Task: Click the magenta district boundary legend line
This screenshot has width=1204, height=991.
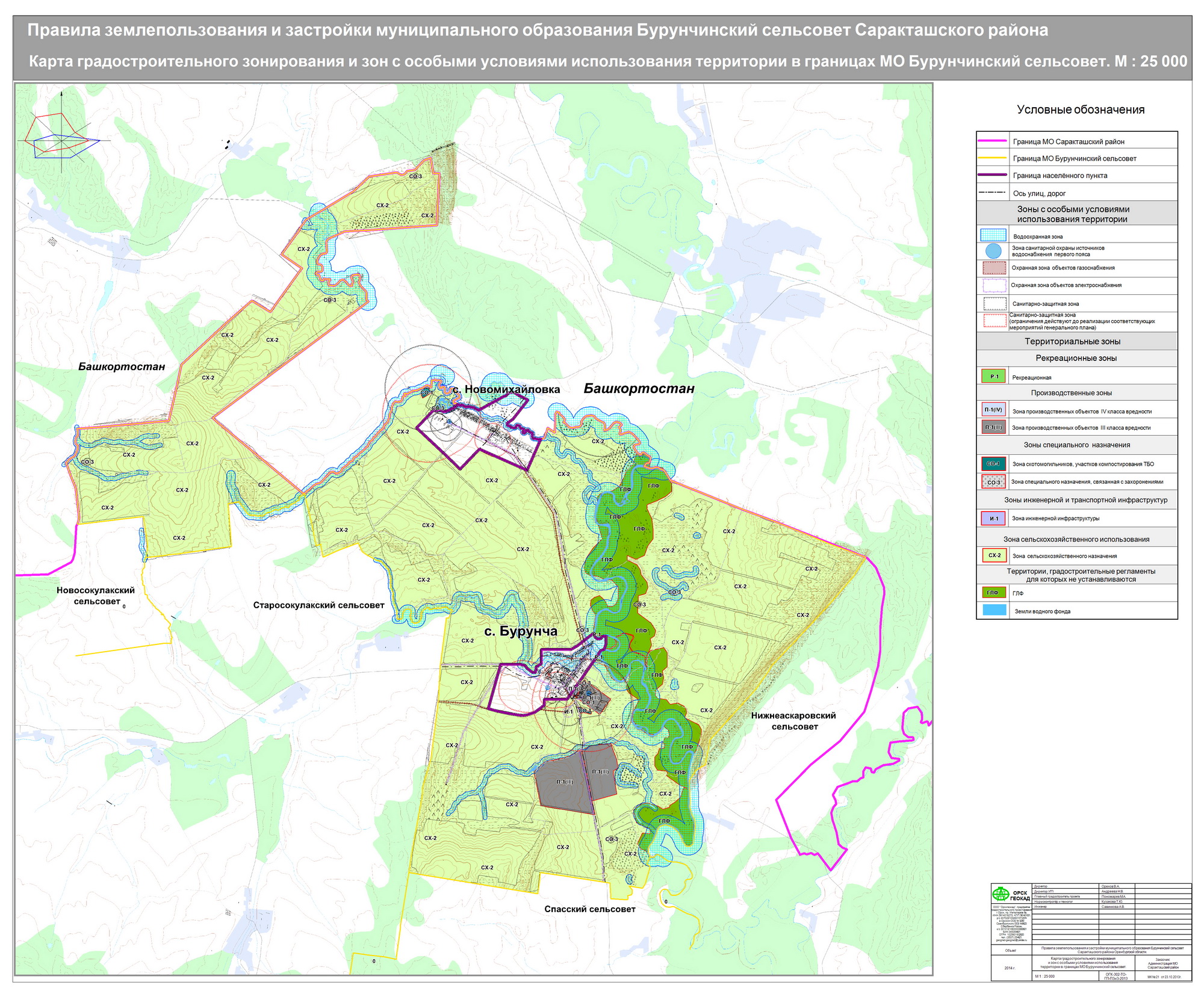Action: (991, 141)
